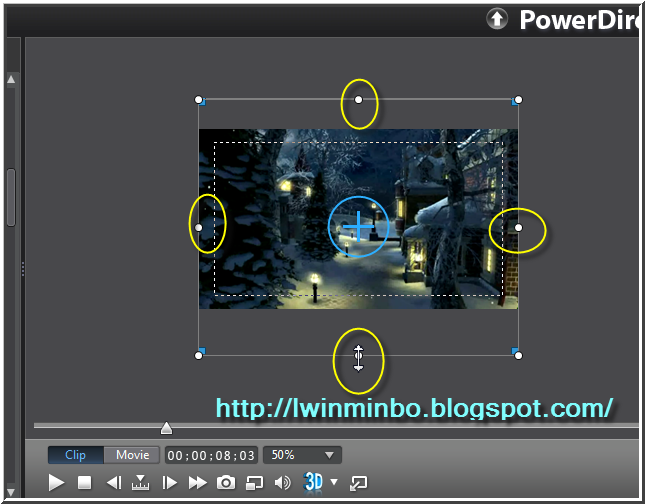Step back to the previous frame
Viewport: 645px width, 504px height.
[x=114, y=483]
